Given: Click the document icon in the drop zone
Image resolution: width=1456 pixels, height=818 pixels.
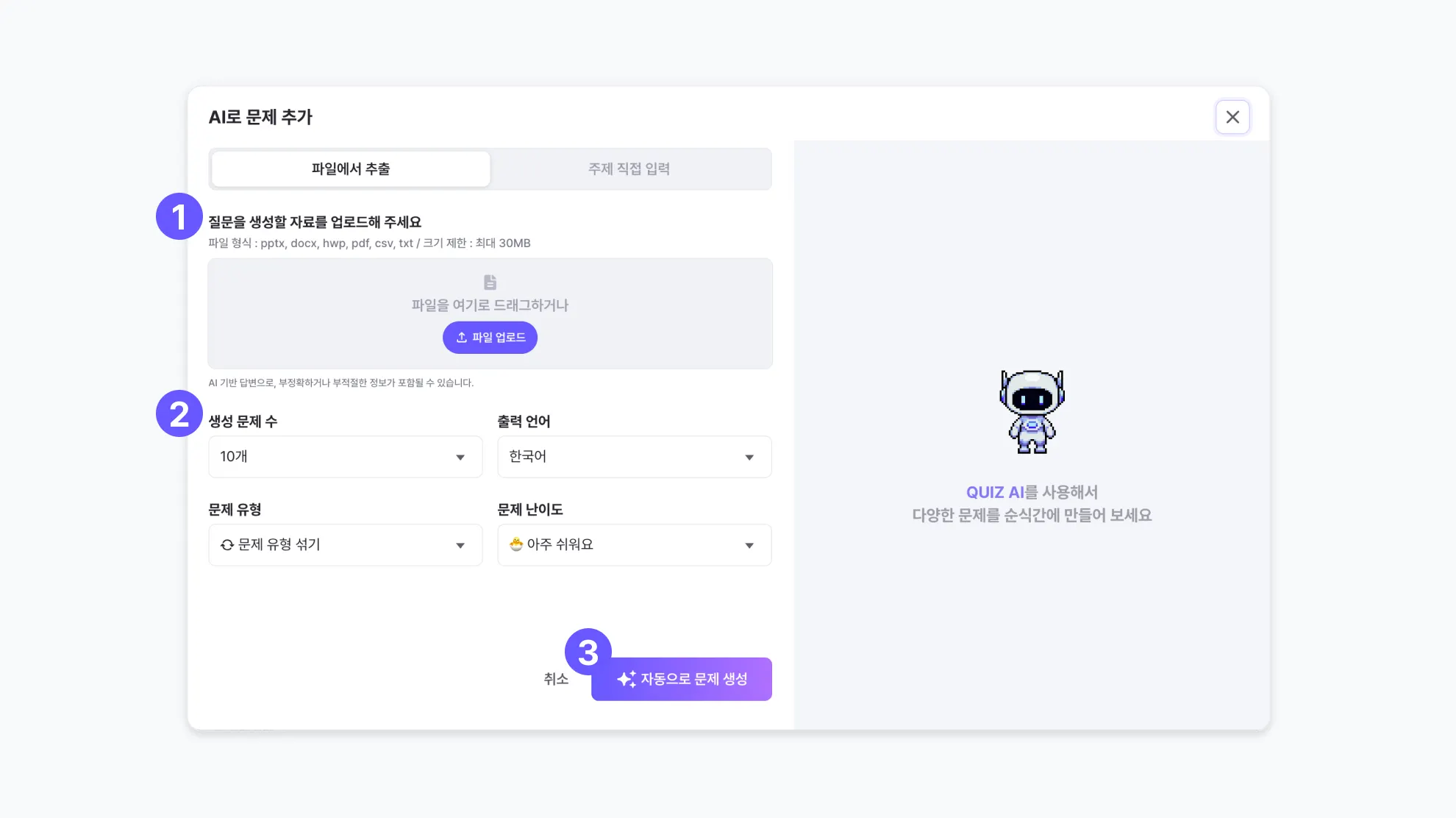Looking at the screenshot, I should pyautogui.click(x=490, y=282).
